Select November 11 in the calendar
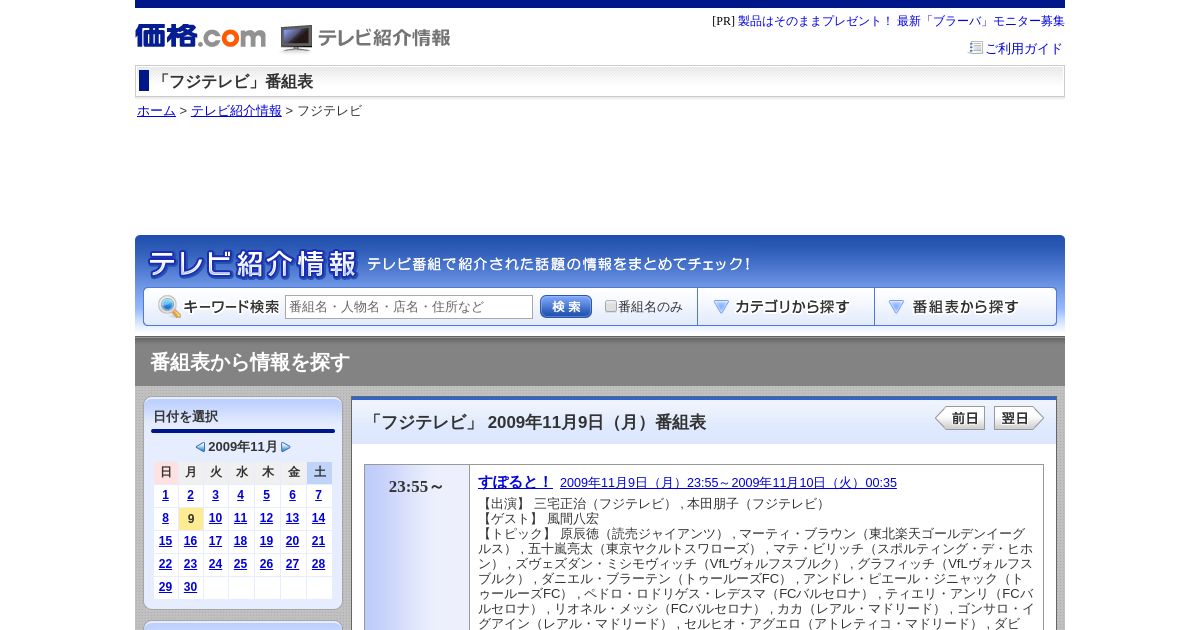 tap(241, 518)
